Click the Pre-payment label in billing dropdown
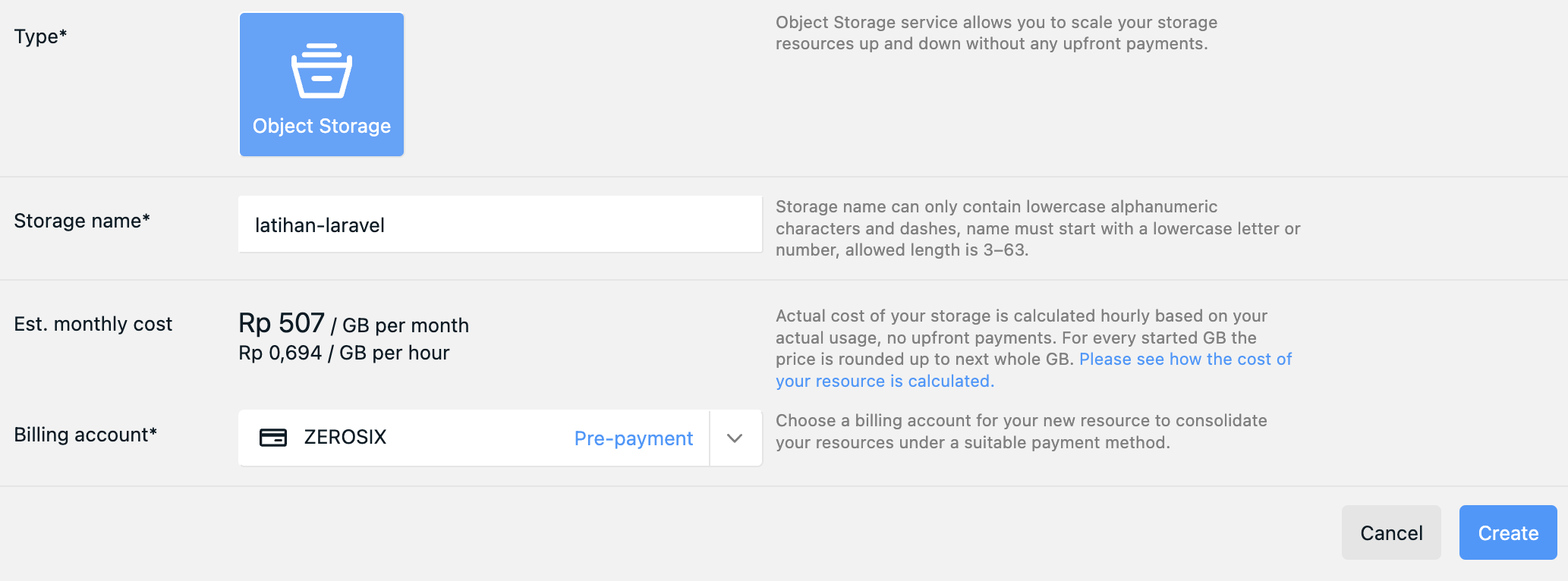Image resolution: width=1568 pixels, height=581 pixels. pos(633,438)
